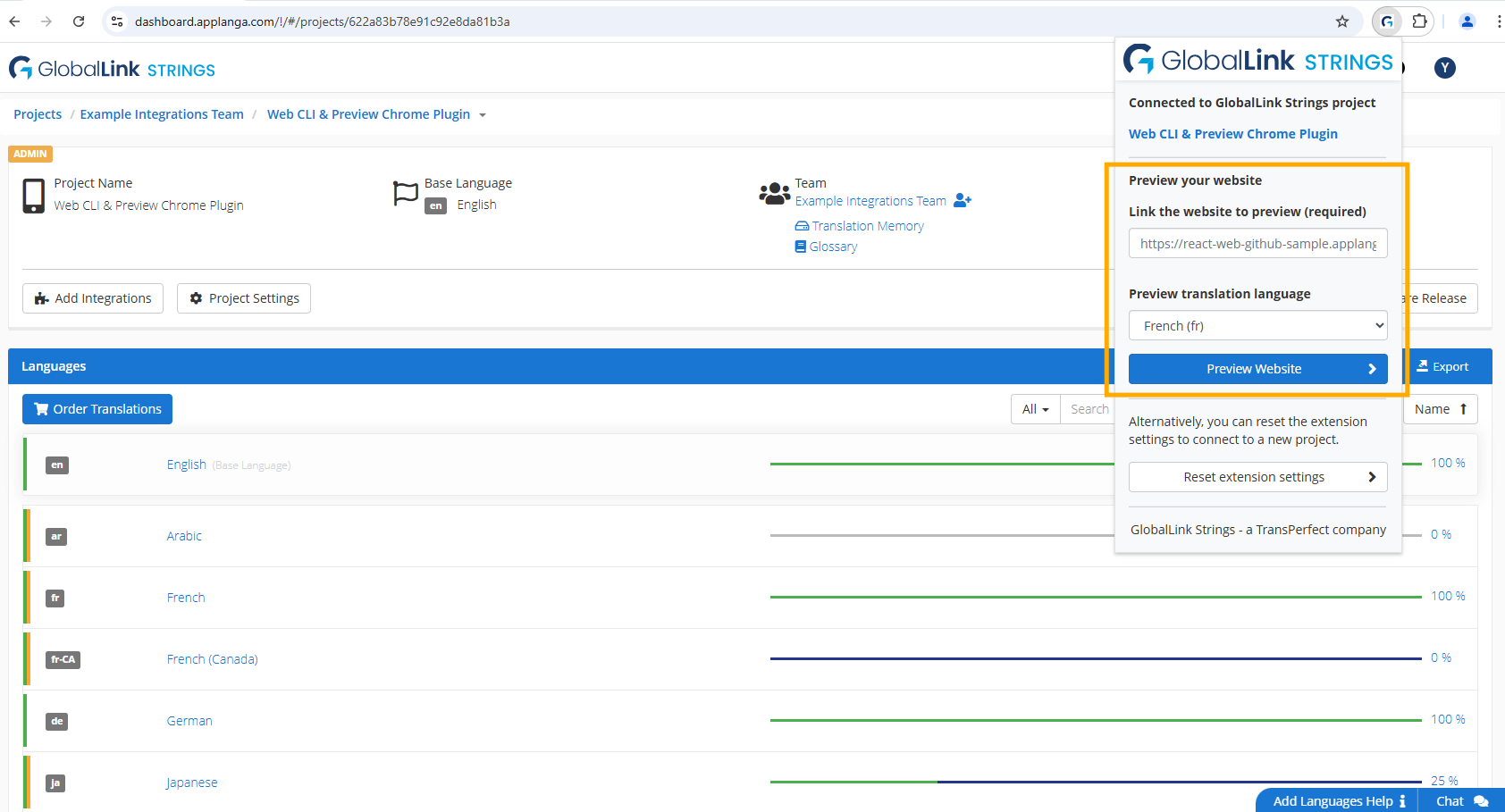Click the GlobalLink Strings logo in header
This screenshot has width=1505, height=812.
coord(113,69)
